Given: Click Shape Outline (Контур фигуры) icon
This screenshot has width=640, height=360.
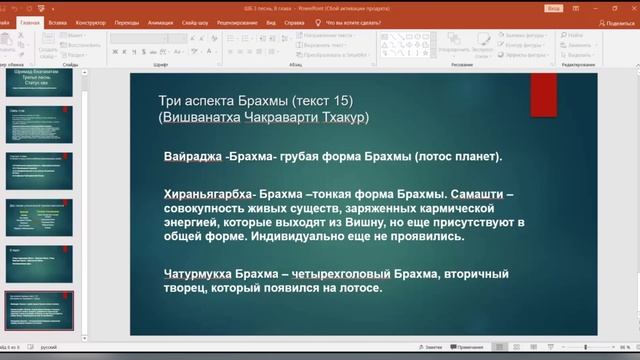Looking at the screenshot, I should click(x=501, y=45).
